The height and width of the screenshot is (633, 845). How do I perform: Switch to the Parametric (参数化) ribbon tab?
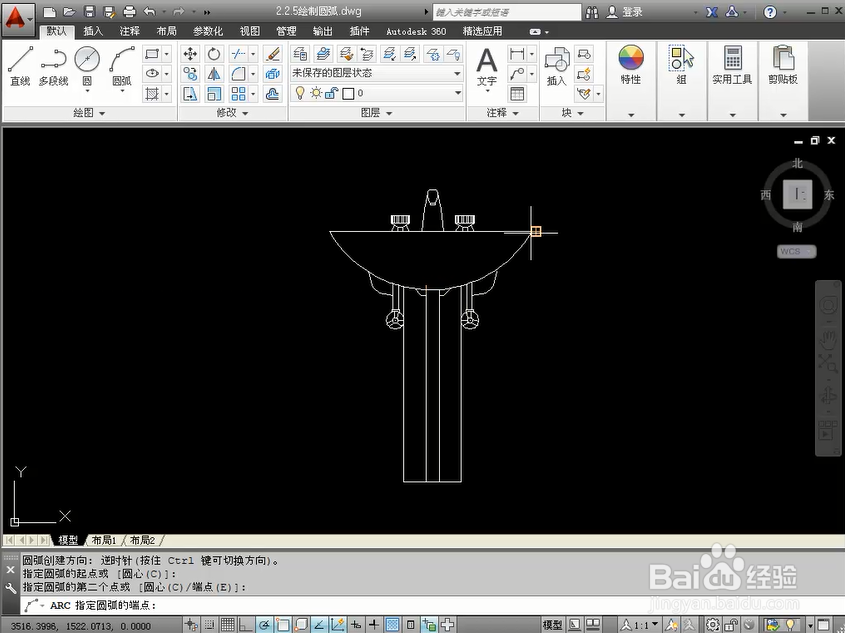tap(208, 31)
